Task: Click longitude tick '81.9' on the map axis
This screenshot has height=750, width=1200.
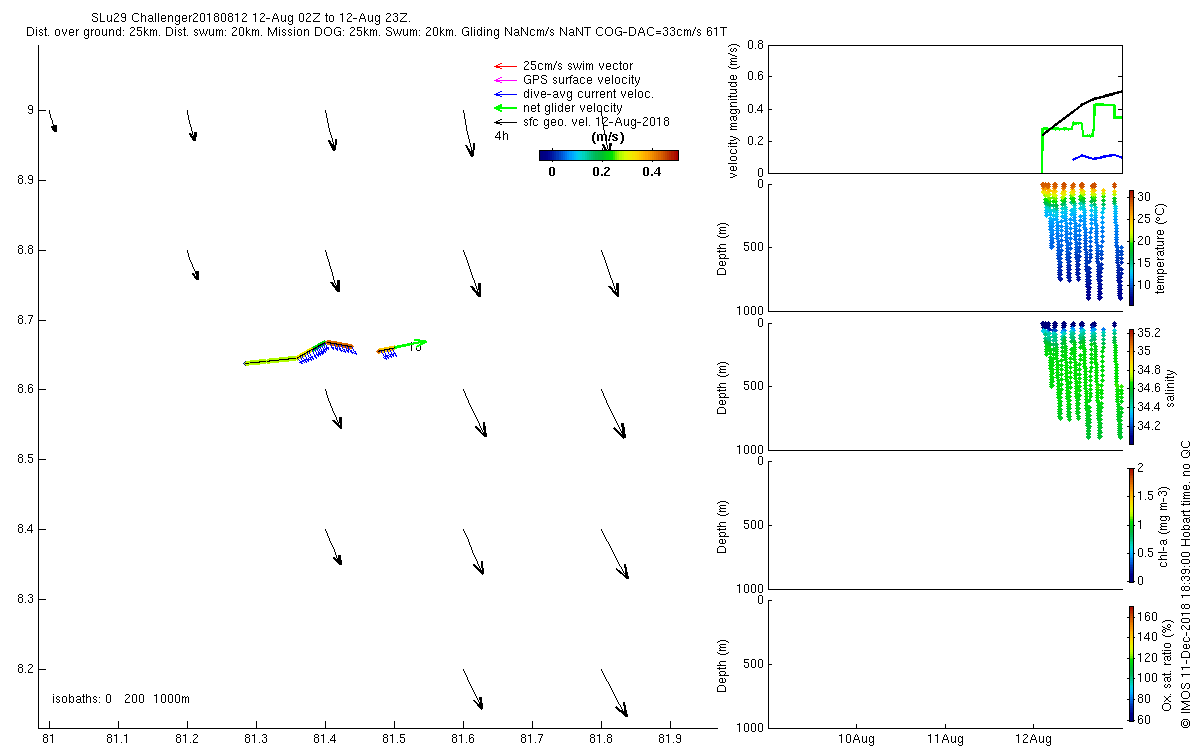Action: 670,739
